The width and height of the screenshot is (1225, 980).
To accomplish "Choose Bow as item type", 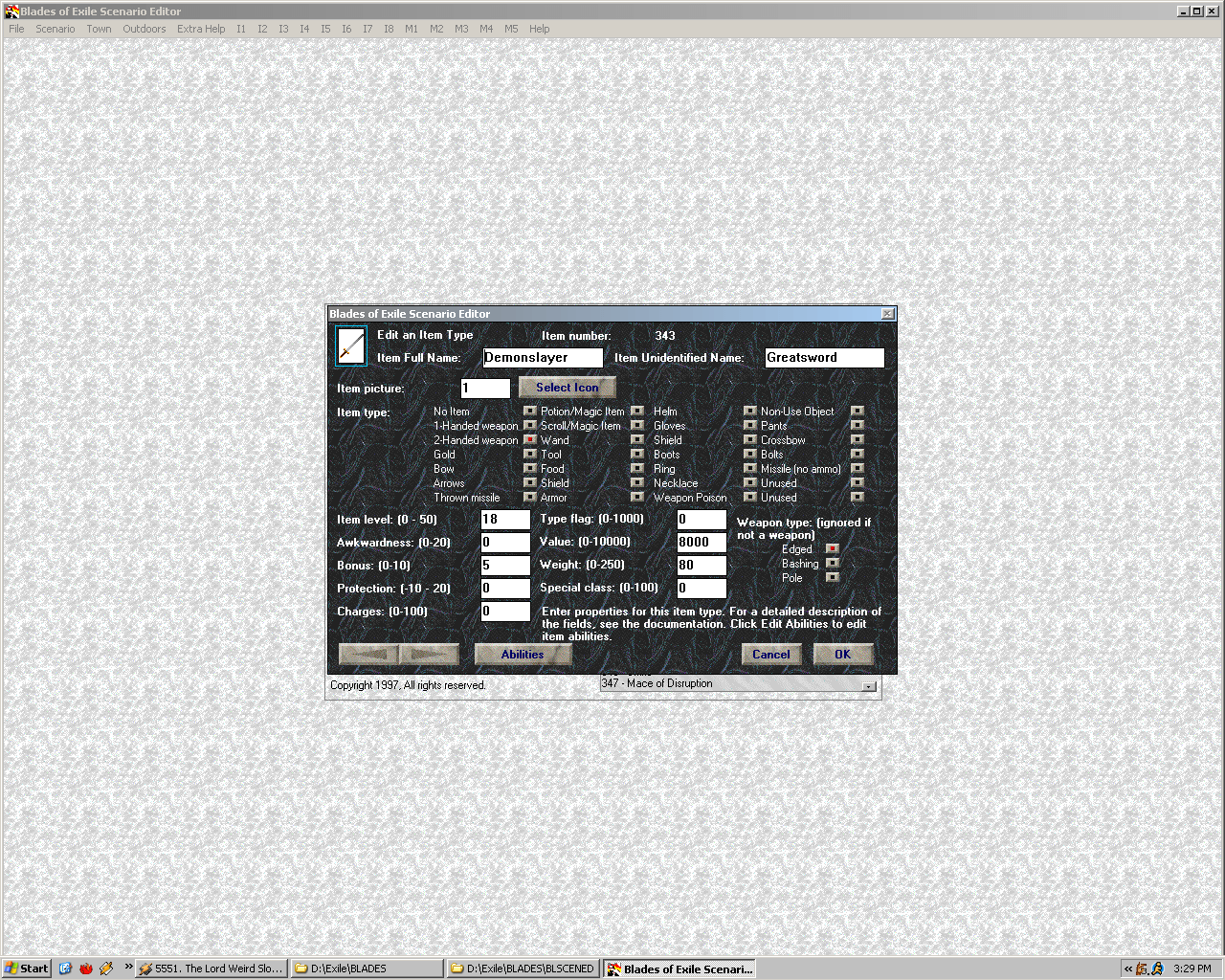I will (529, 469).
